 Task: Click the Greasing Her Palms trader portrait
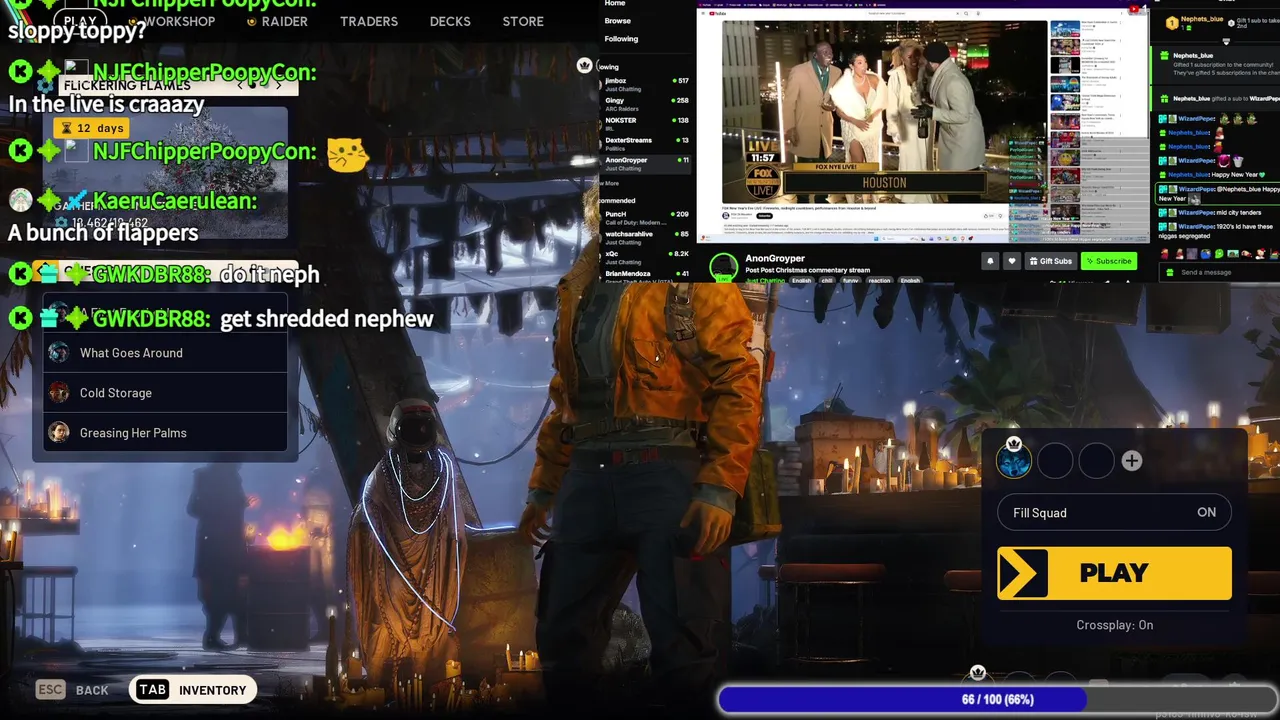pyautogui.click(x=59, y=433)
